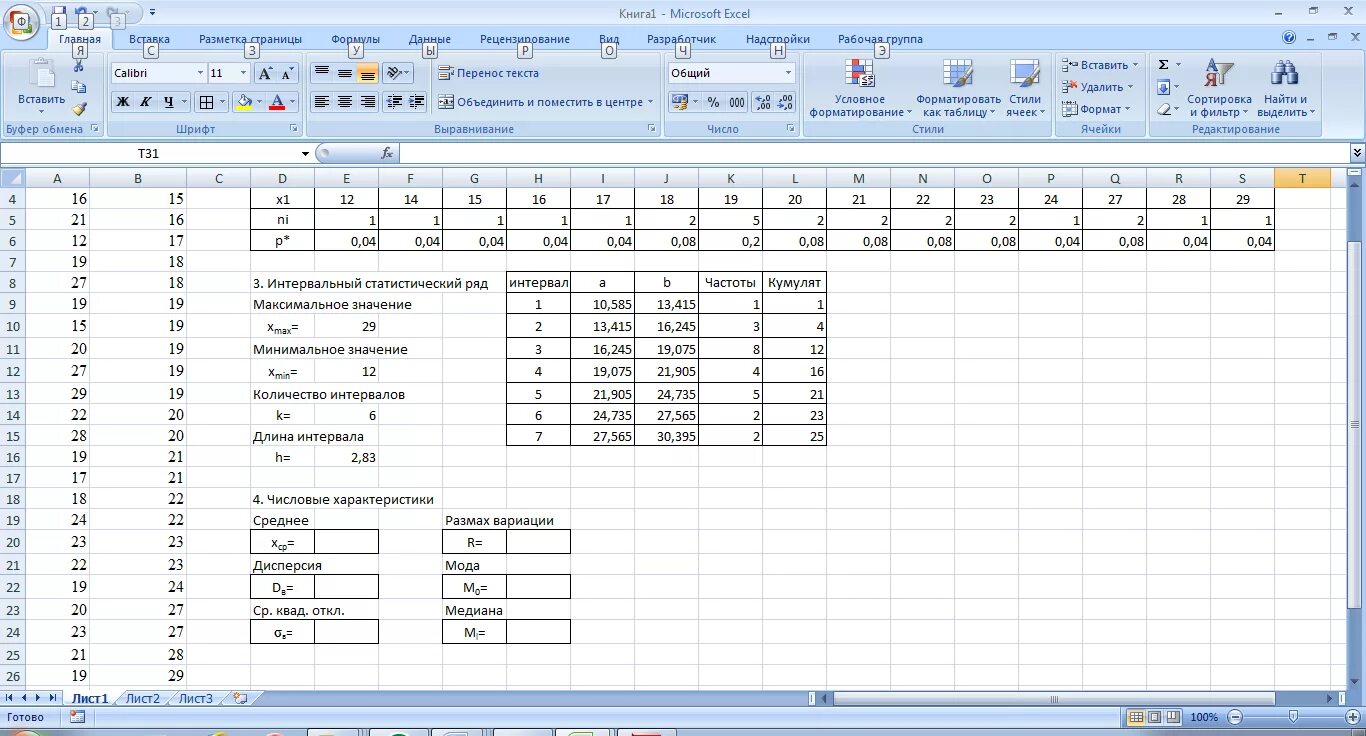Viewport: 1366px width, 736px height.
Task: Align cell content to the bottom
Action: 368,73
